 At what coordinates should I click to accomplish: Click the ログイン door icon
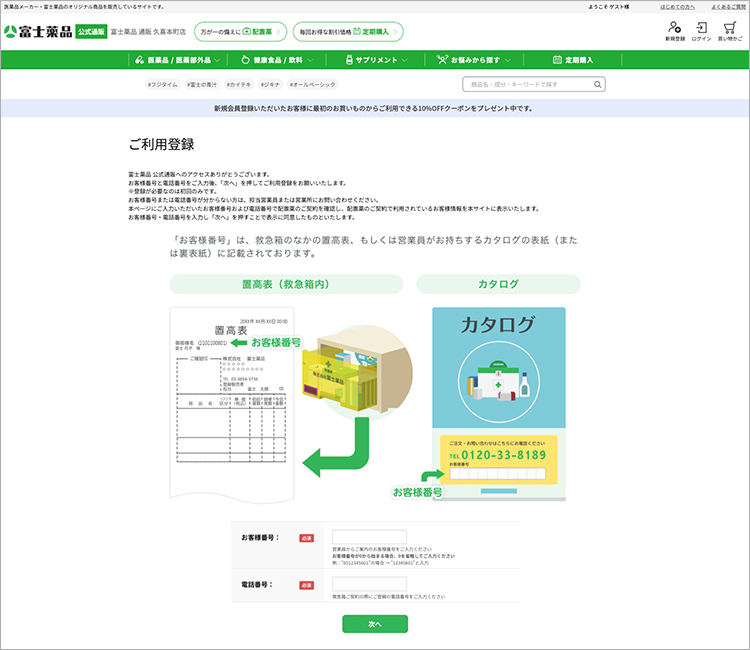[x=701, y=27]
